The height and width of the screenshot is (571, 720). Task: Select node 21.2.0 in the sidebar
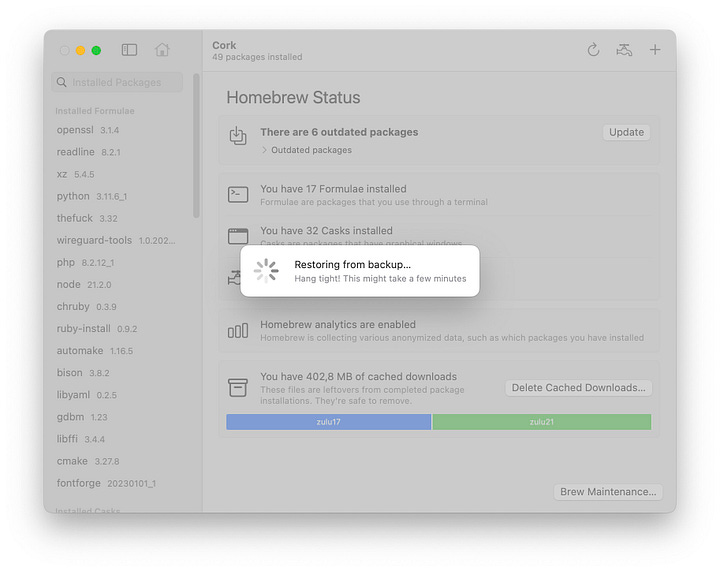point(84,285)
